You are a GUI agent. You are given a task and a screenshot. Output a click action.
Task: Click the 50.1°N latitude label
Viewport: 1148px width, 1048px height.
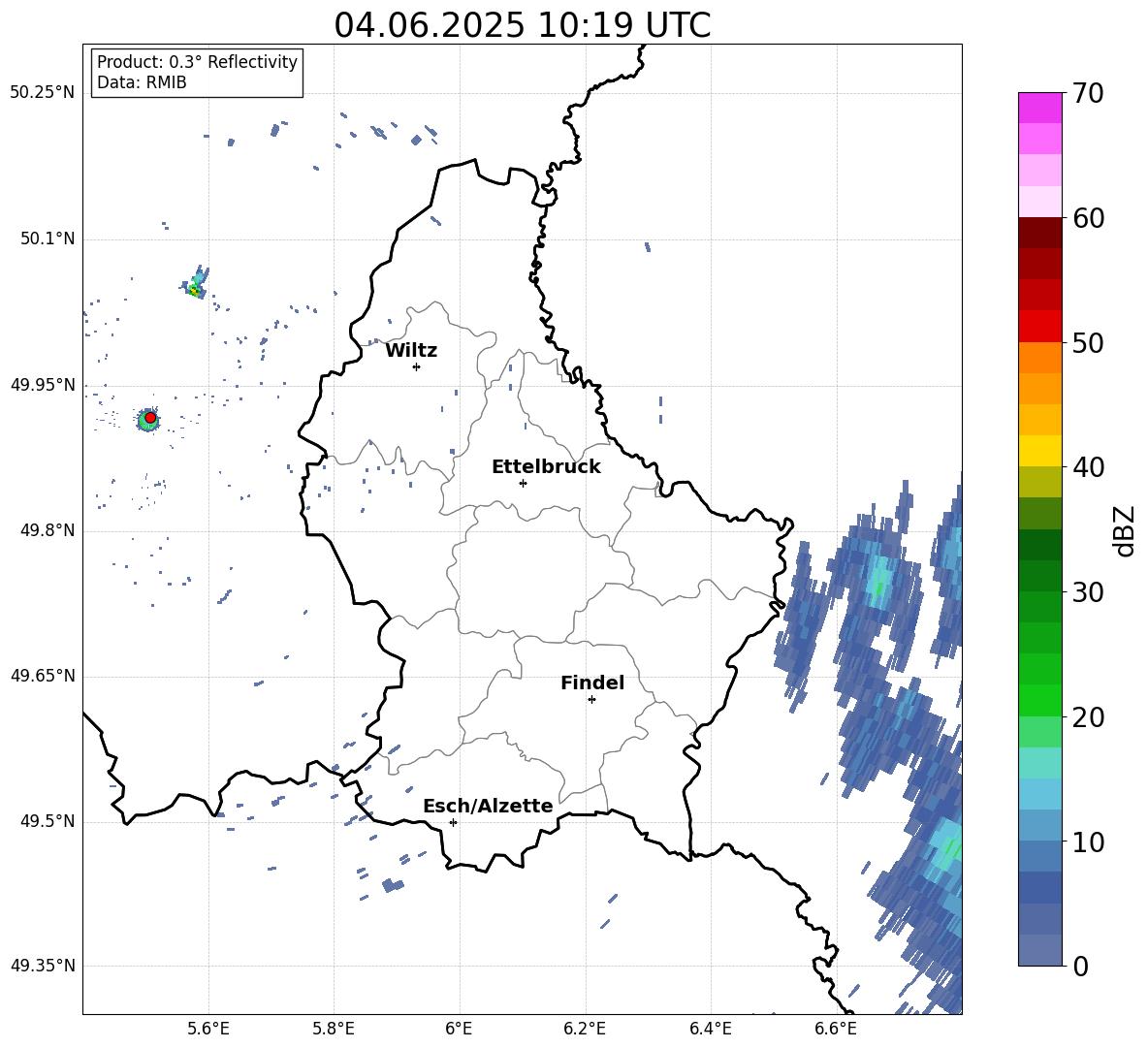48,238
